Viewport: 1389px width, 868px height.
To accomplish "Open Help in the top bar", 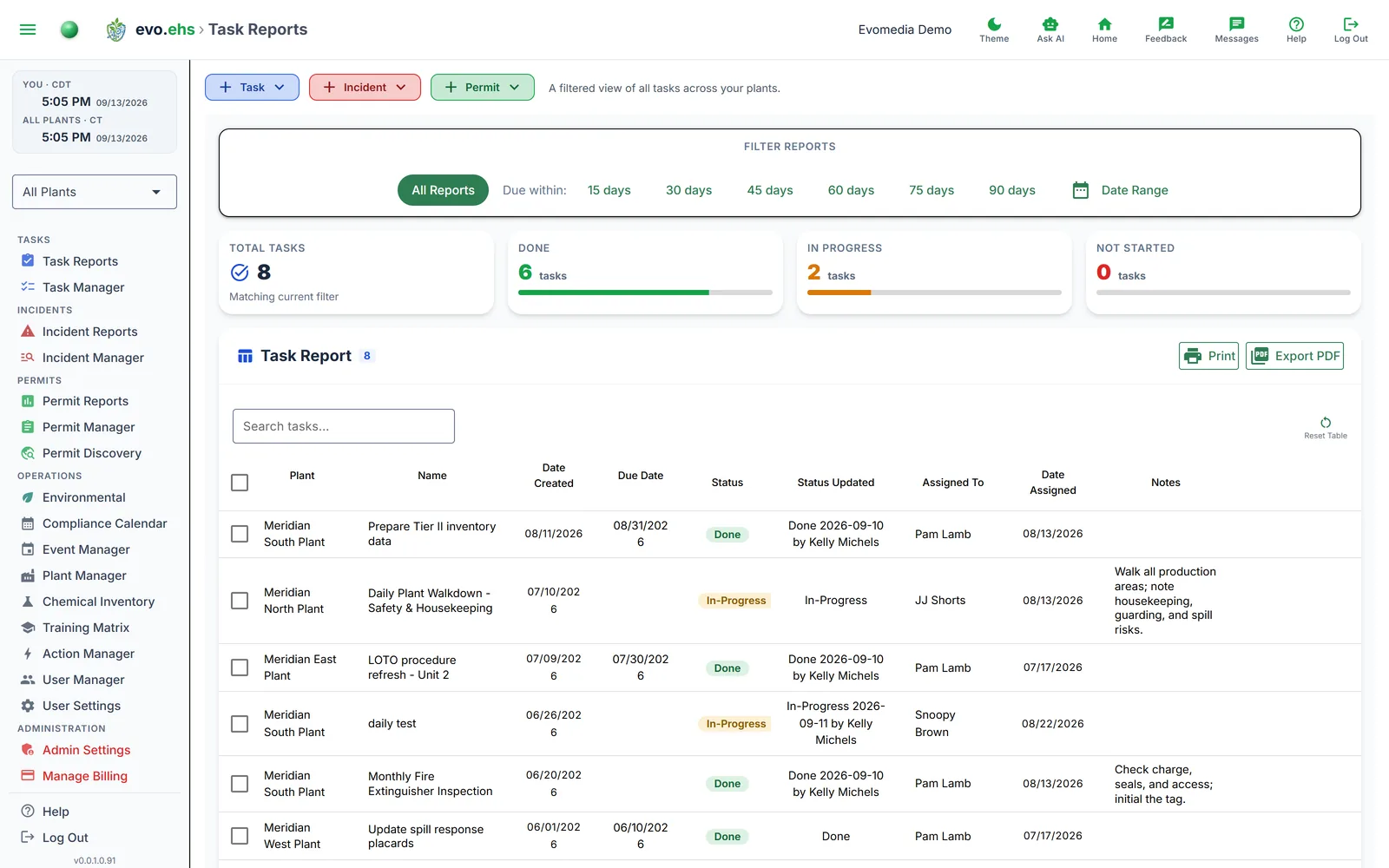I will click(x=1296, y=30).
